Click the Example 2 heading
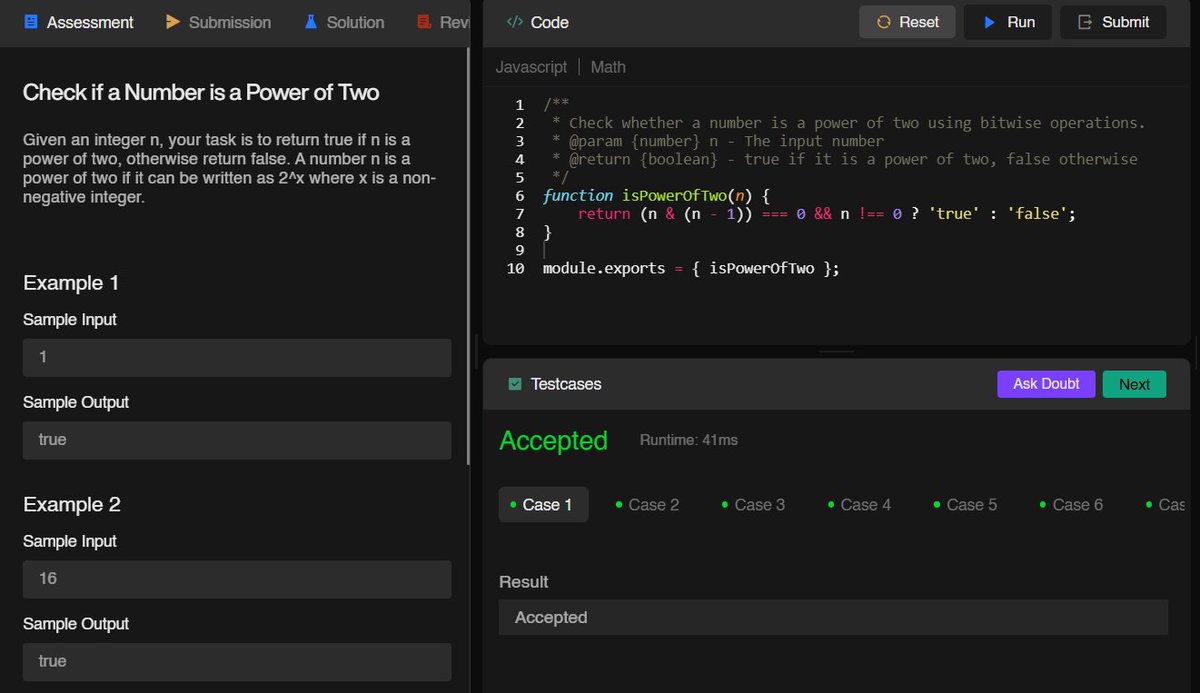 pyautogui.click(x=72, y=505)
